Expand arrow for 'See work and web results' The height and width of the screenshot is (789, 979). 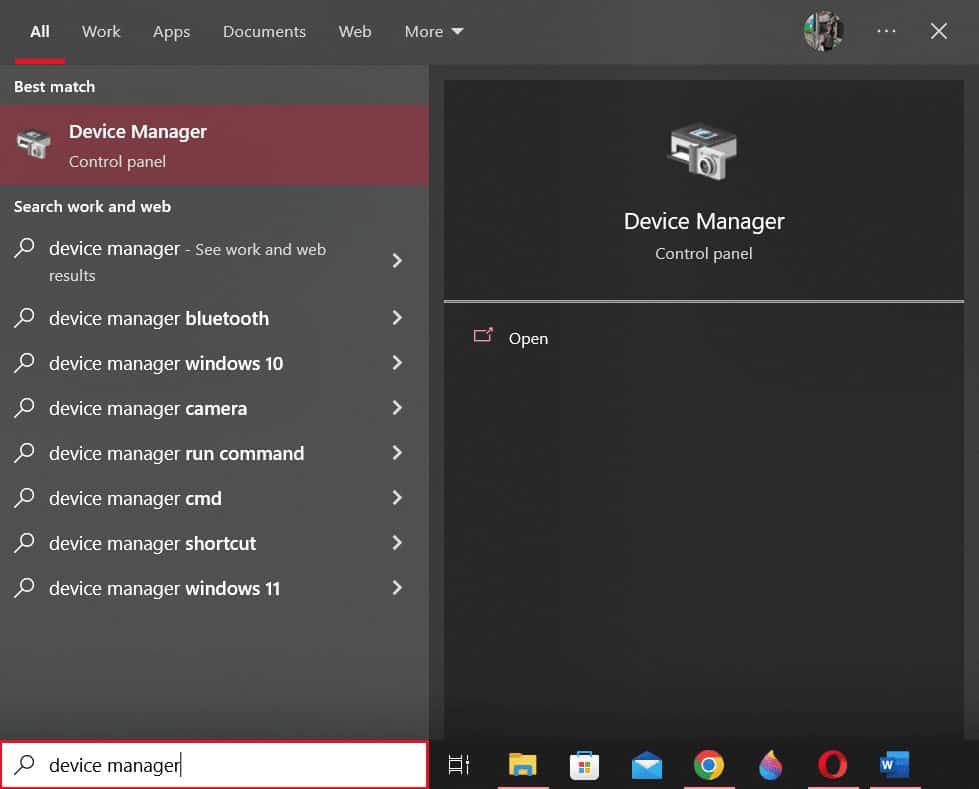tap(397, 260)
